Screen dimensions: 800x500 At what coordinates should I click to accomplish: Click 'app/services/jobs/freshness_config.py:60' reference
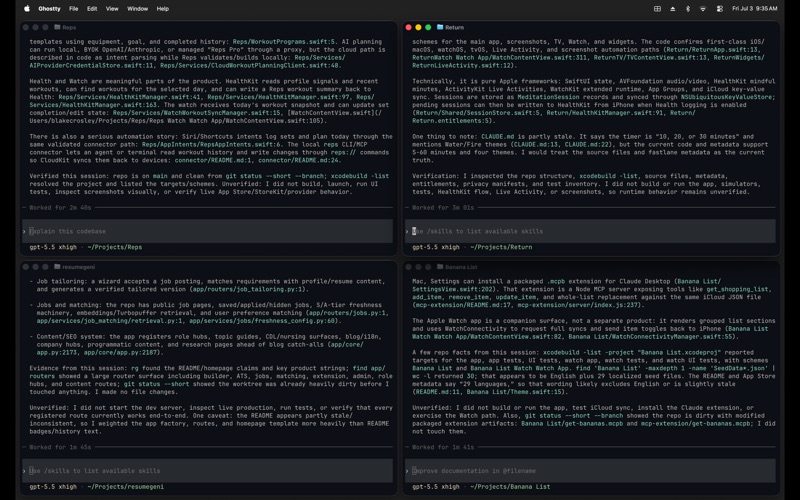point(263,321)
